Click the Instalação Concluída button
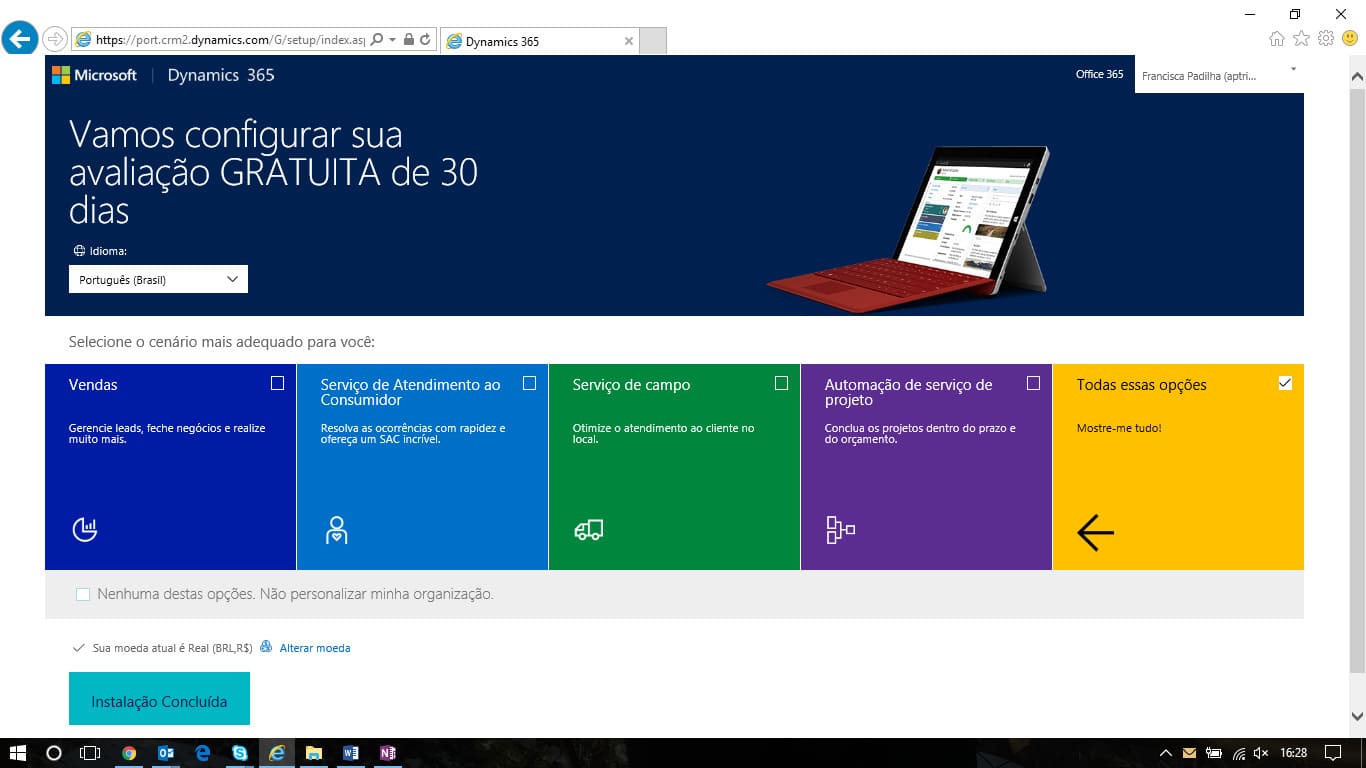 click(x=159, y=699)
